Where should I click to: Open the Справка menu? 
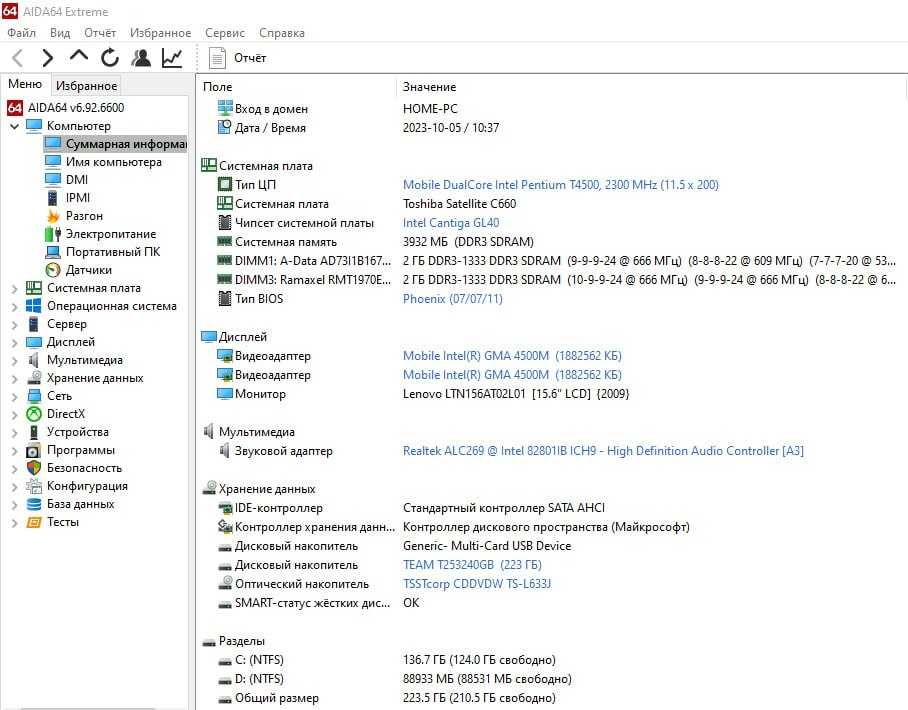point(281,33)
